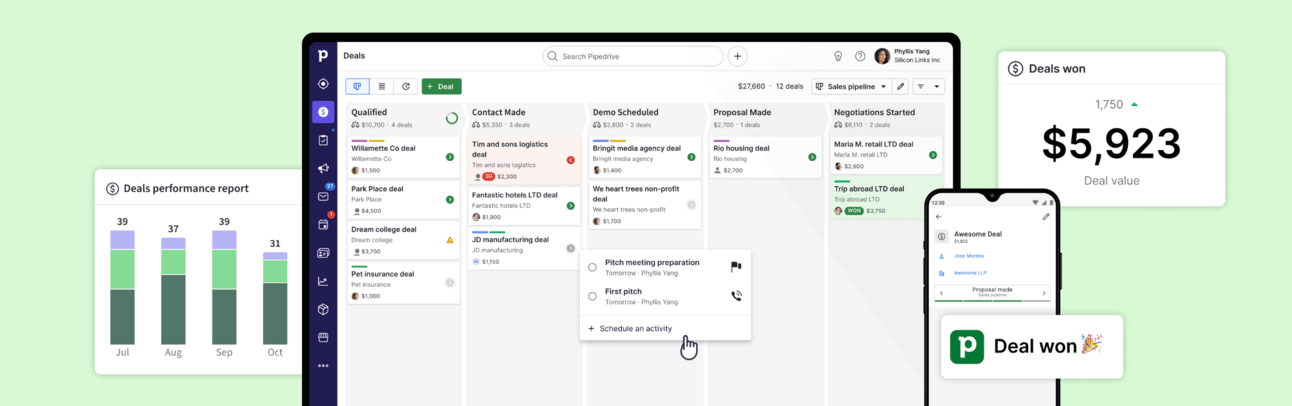The height and width of the screenshot is (406, 1292).
Task: Open the Pet insurance deal card
Action: coord(403,284)
